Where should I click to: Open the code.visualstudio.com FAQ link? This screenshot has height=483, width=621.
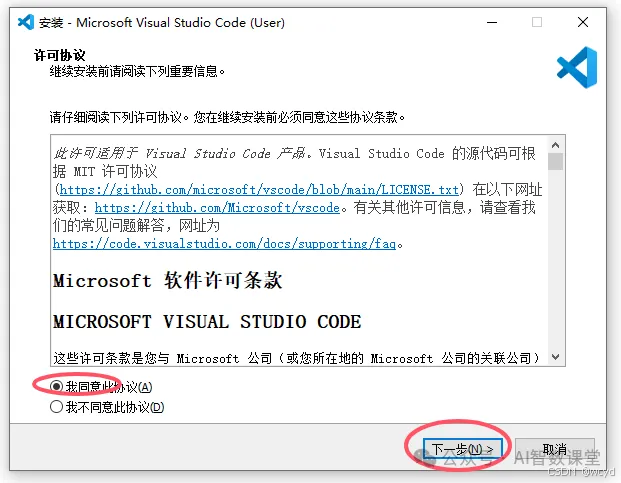click(x=224, y=243)
